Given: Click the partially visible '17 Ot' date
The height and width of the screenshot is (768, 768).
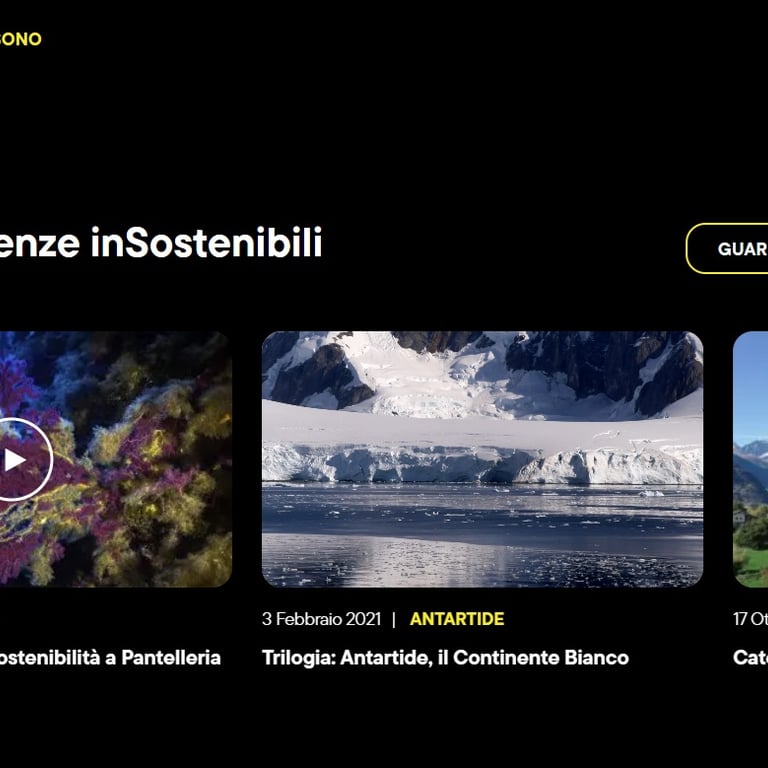Looking at the screenshot, I should point(750,619).
